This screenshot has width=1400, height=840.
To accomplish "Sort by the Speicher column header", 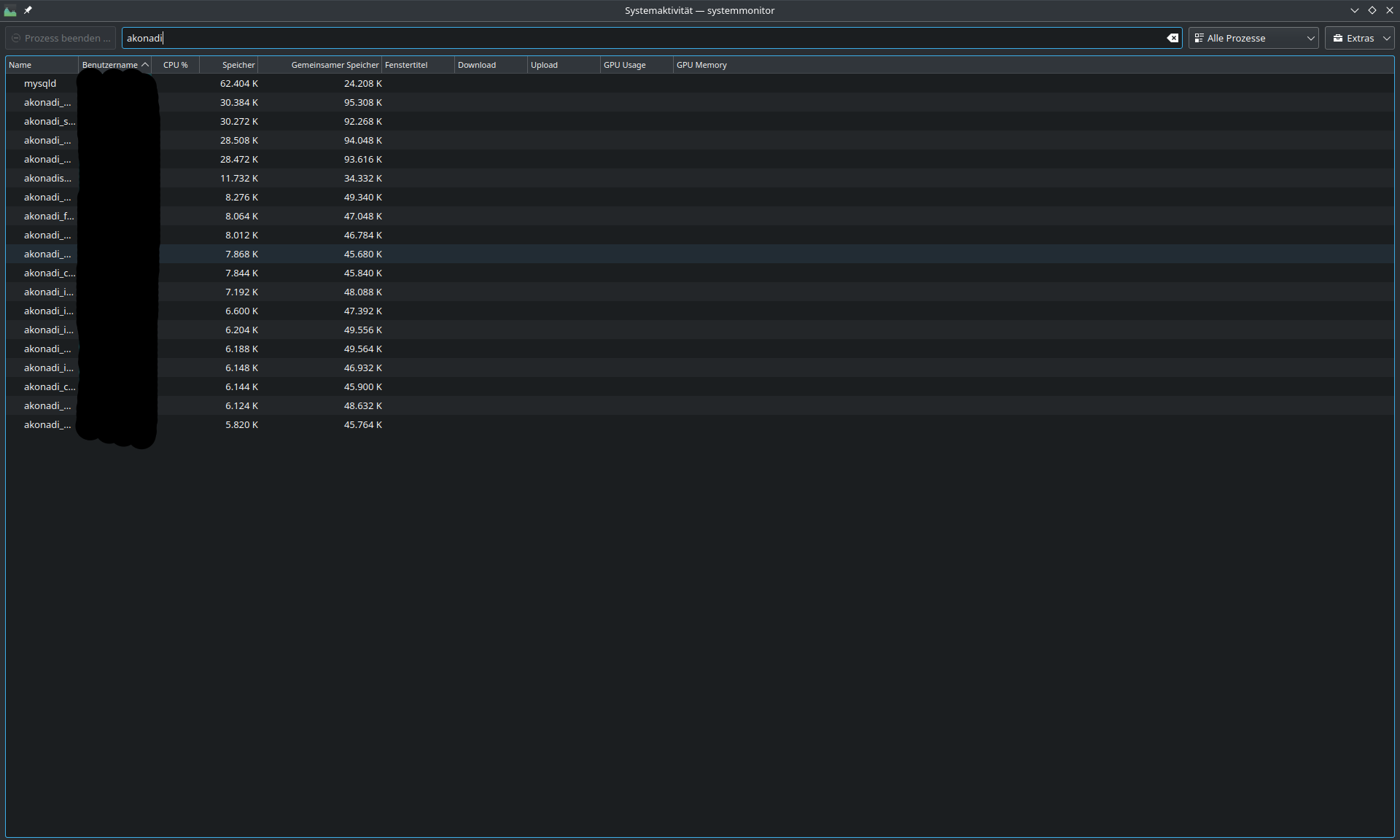I will 238,65.
